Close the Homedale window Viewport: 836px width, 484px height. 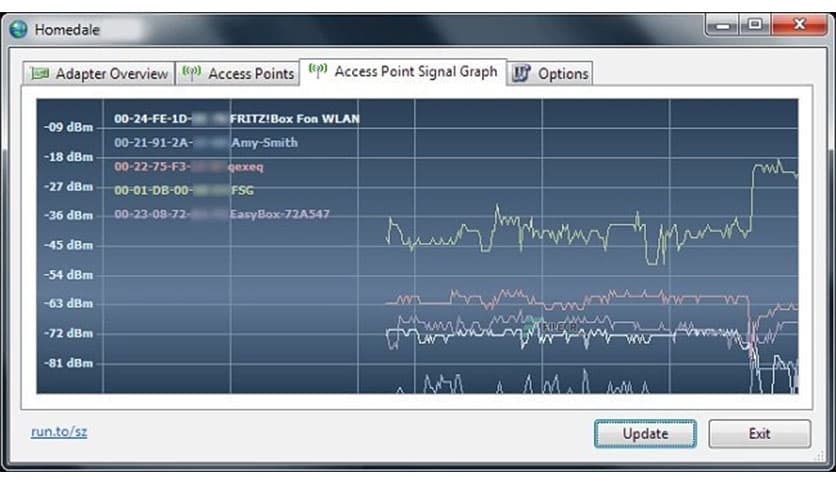(x=799, y=25)
